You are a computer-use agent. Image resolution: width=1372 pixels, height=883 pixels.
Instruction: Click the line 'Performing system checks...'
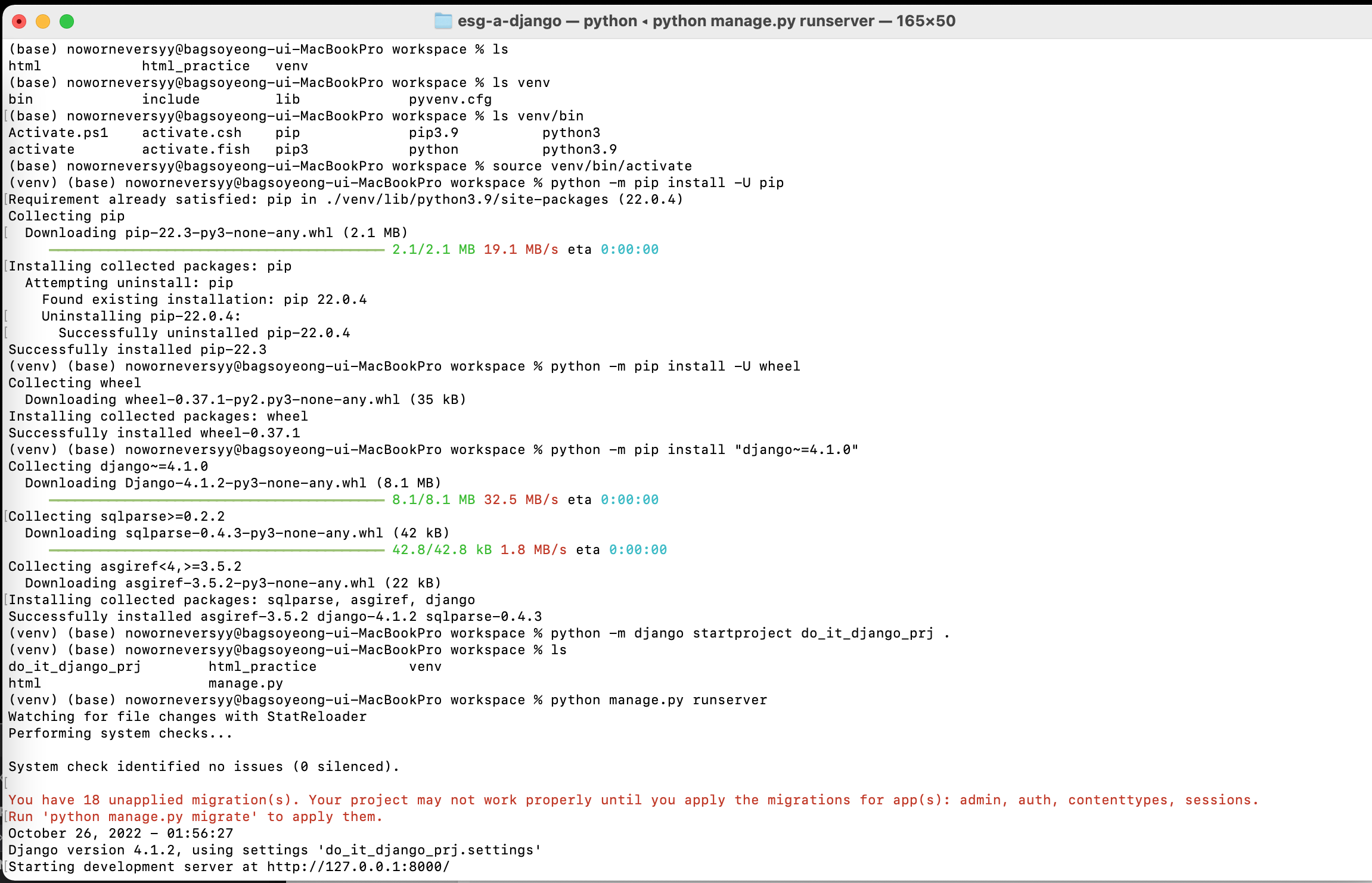pyautogui.click(x=120, y=733)
